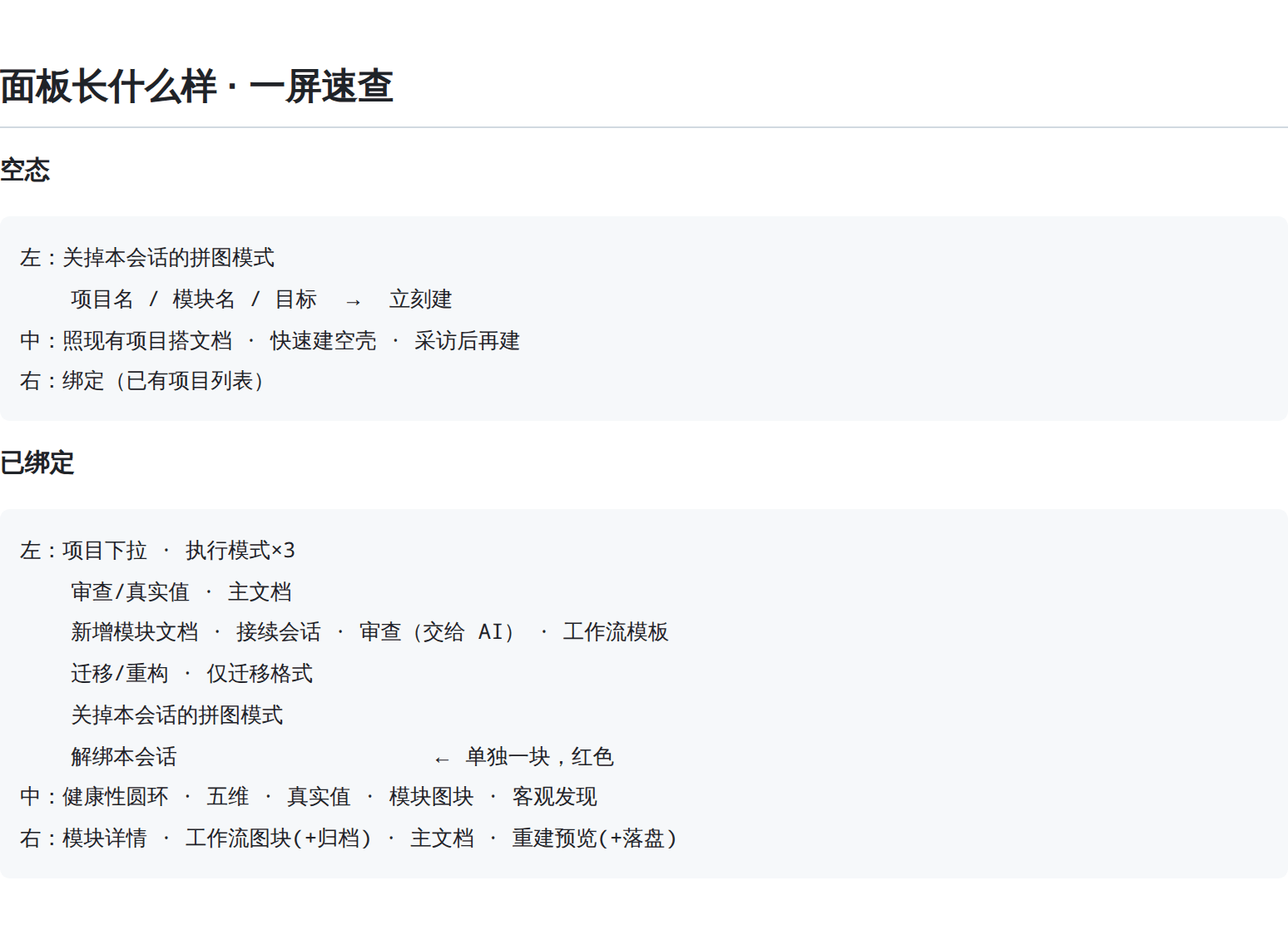Screen dimensions: 1288x935
Task: Click text 接续会话
Action: (279, 632)
